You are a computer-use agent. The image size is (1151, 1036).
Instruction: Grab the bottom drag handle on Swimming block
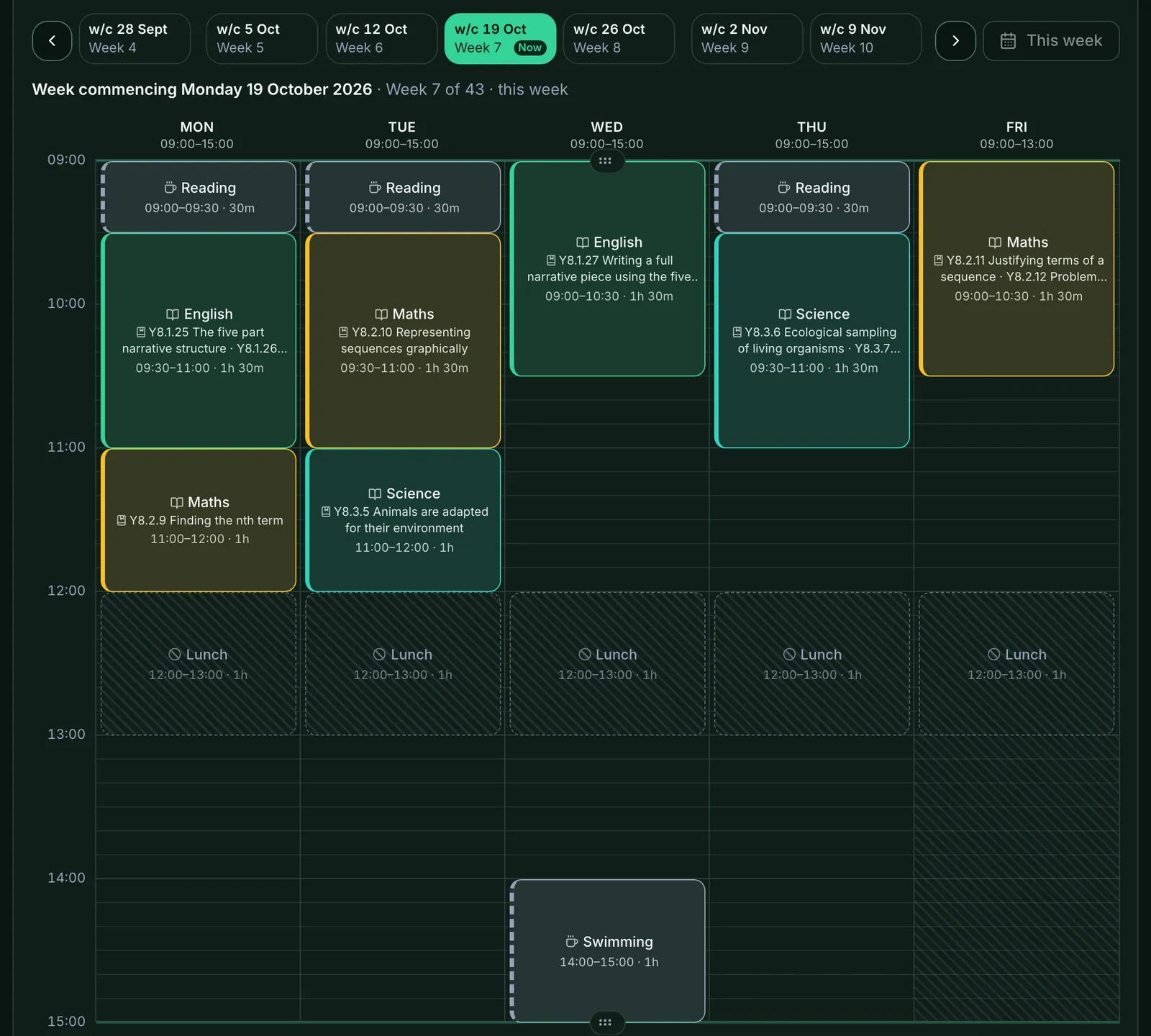606,1022
